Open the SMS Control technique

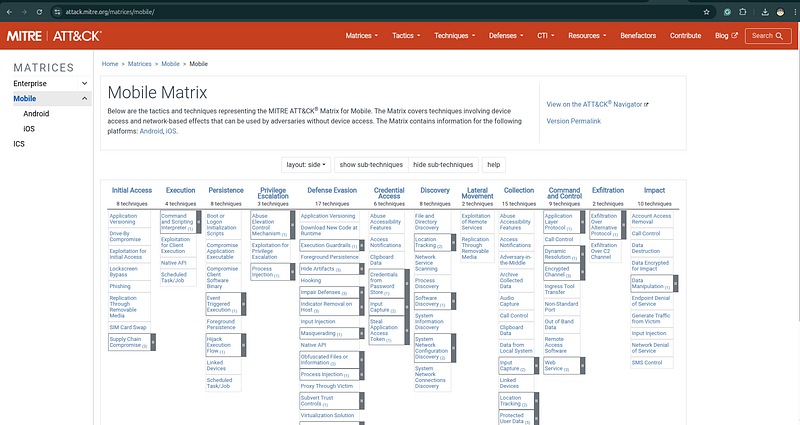(646, 363)
